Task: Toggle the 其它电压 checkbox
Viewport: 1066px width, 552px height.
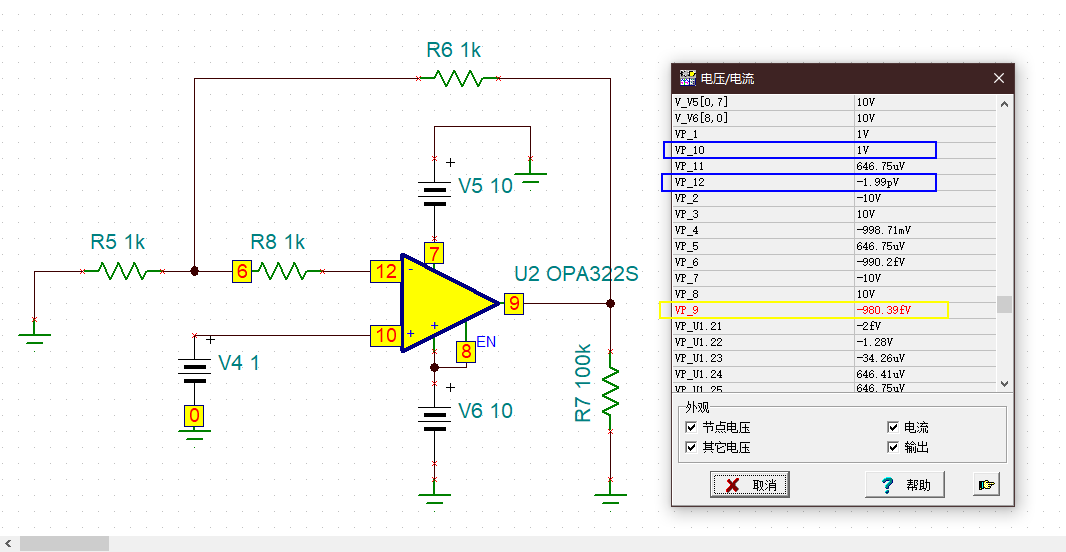Action: (691, 447)
